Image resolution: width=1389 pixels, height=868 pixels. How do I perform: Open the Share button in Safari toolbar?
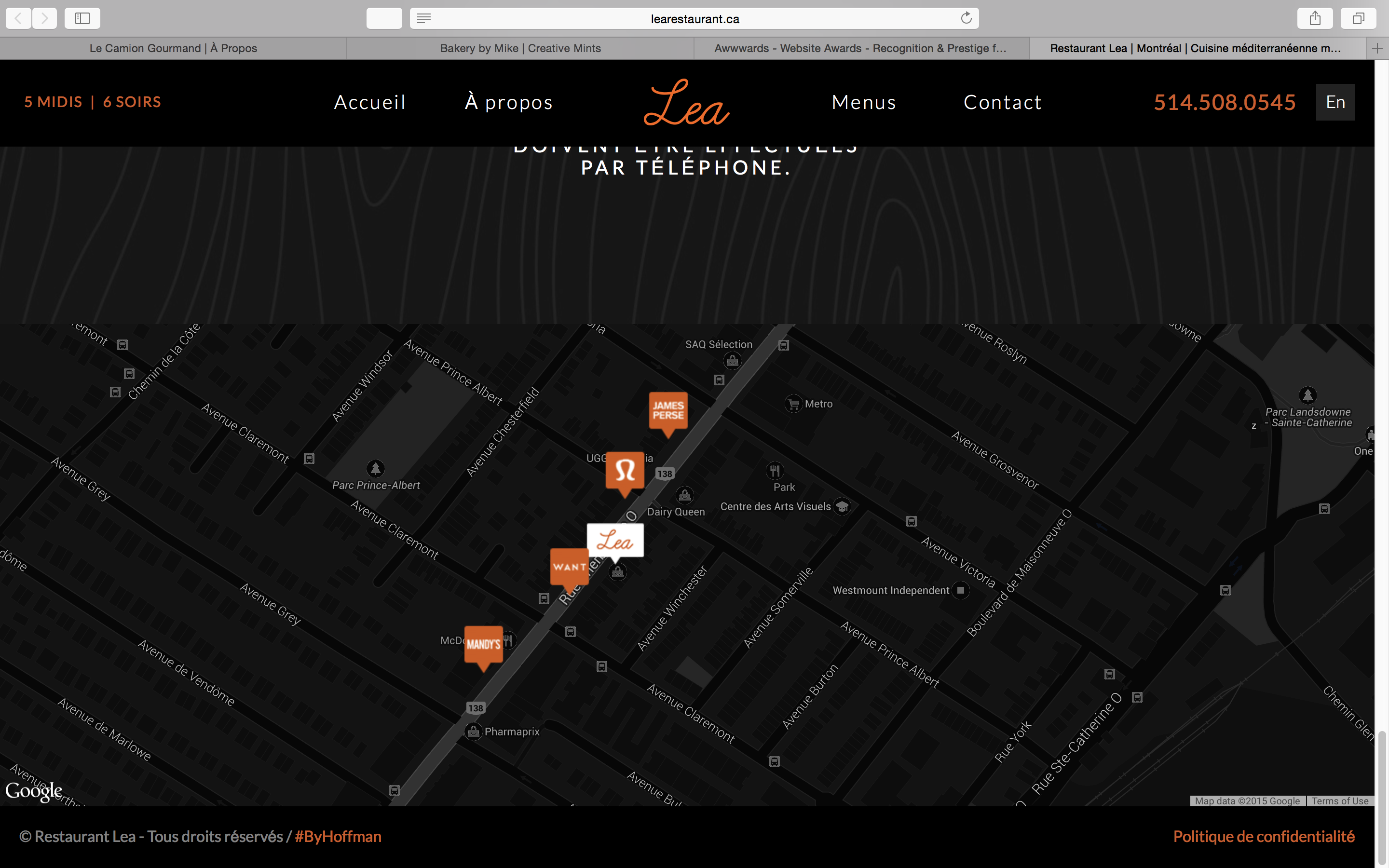(1315, 18)
